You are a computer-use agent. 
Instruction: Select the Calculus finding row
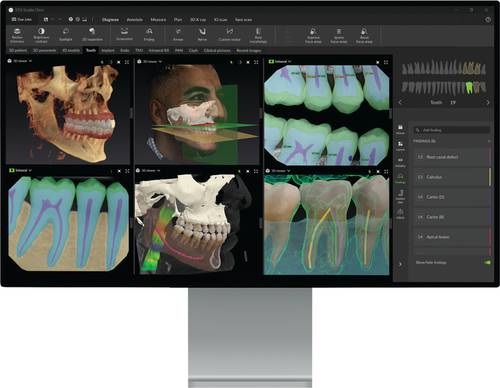[452, 177]
